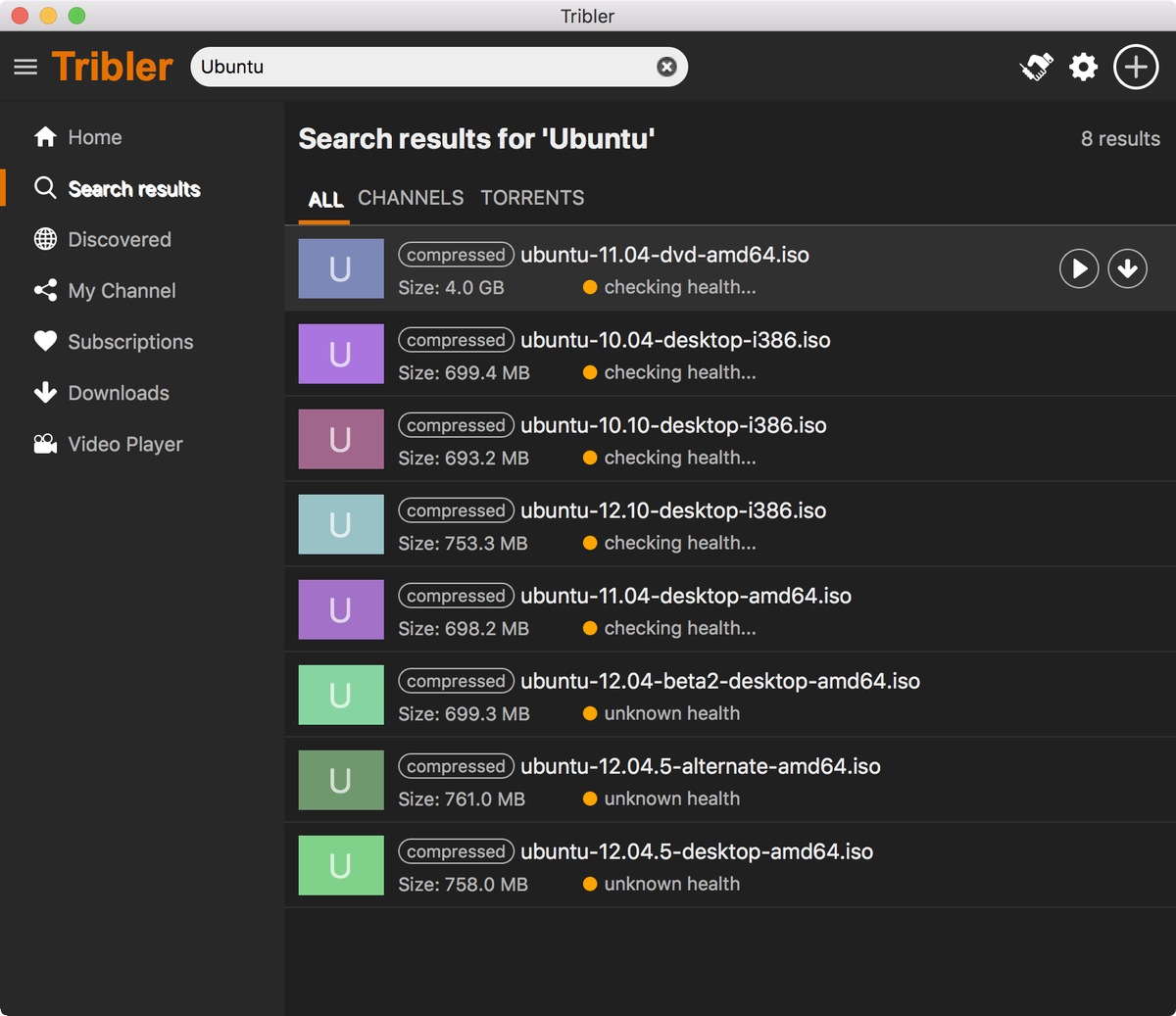Click the Home house icon
The width and height of the screenshot is (1176, 1016).
pyautogui.click(x=45, y=136)
